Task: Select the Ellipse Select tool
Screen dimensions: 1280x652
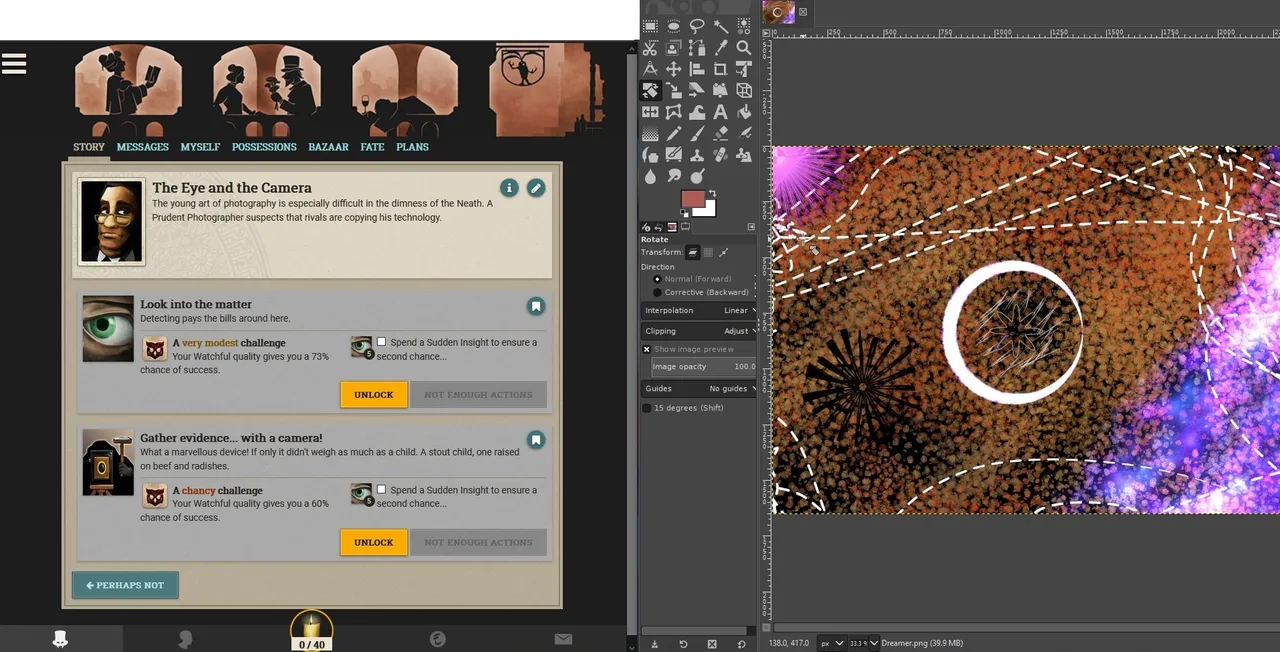Action: coord(674,26)
